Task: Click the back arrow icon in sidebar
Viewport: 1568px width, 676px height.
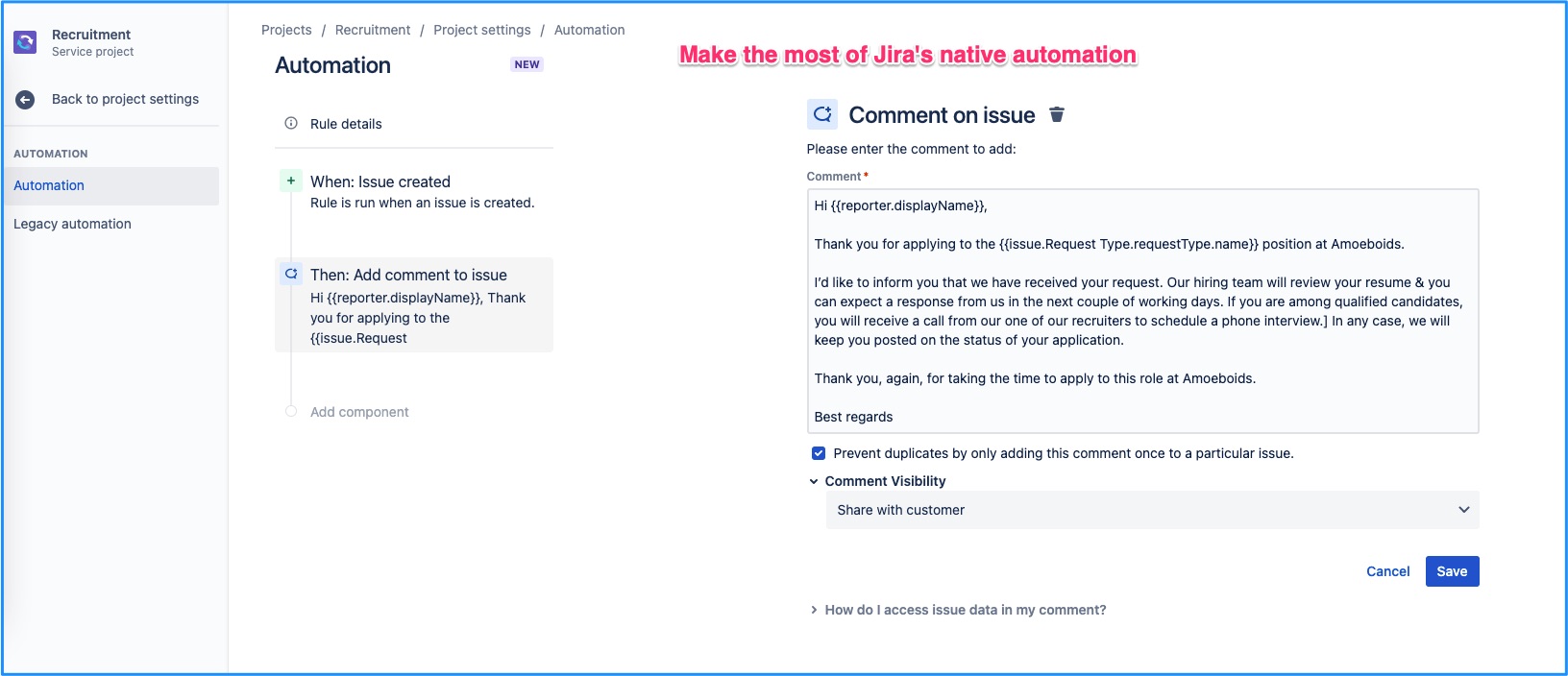Action: (x=26, y=99)
